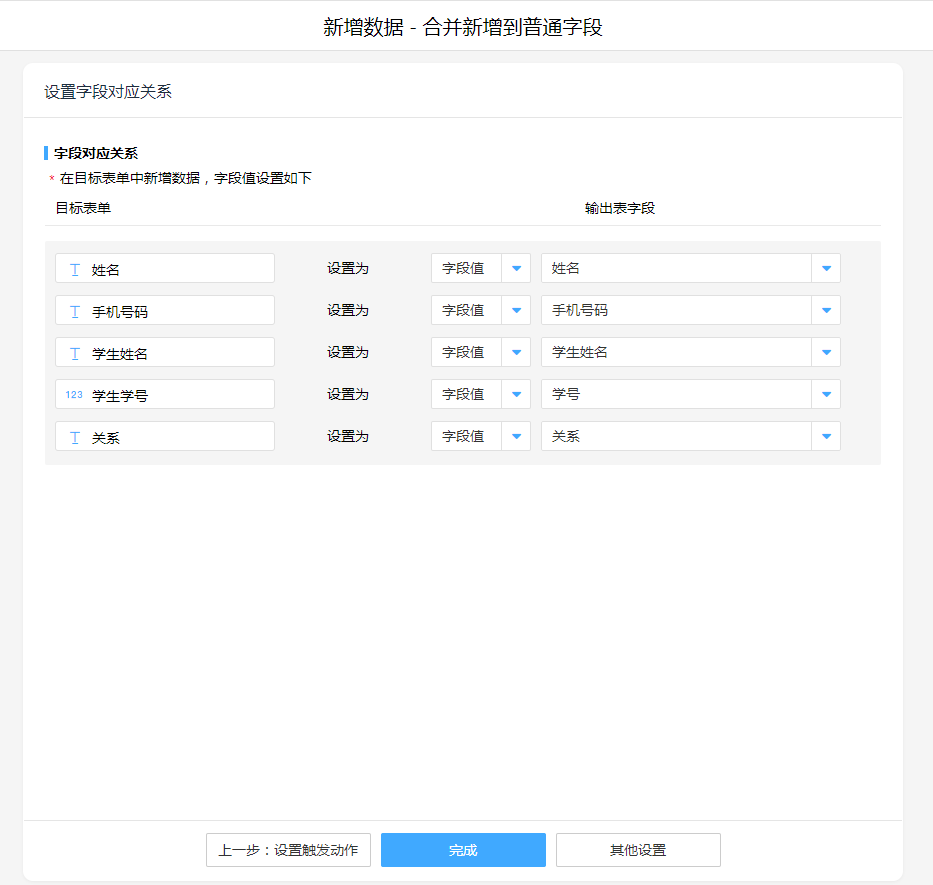Click the text-type icon beside 学生姓名
Screen dimensions: 933x885
coord(75,353)
